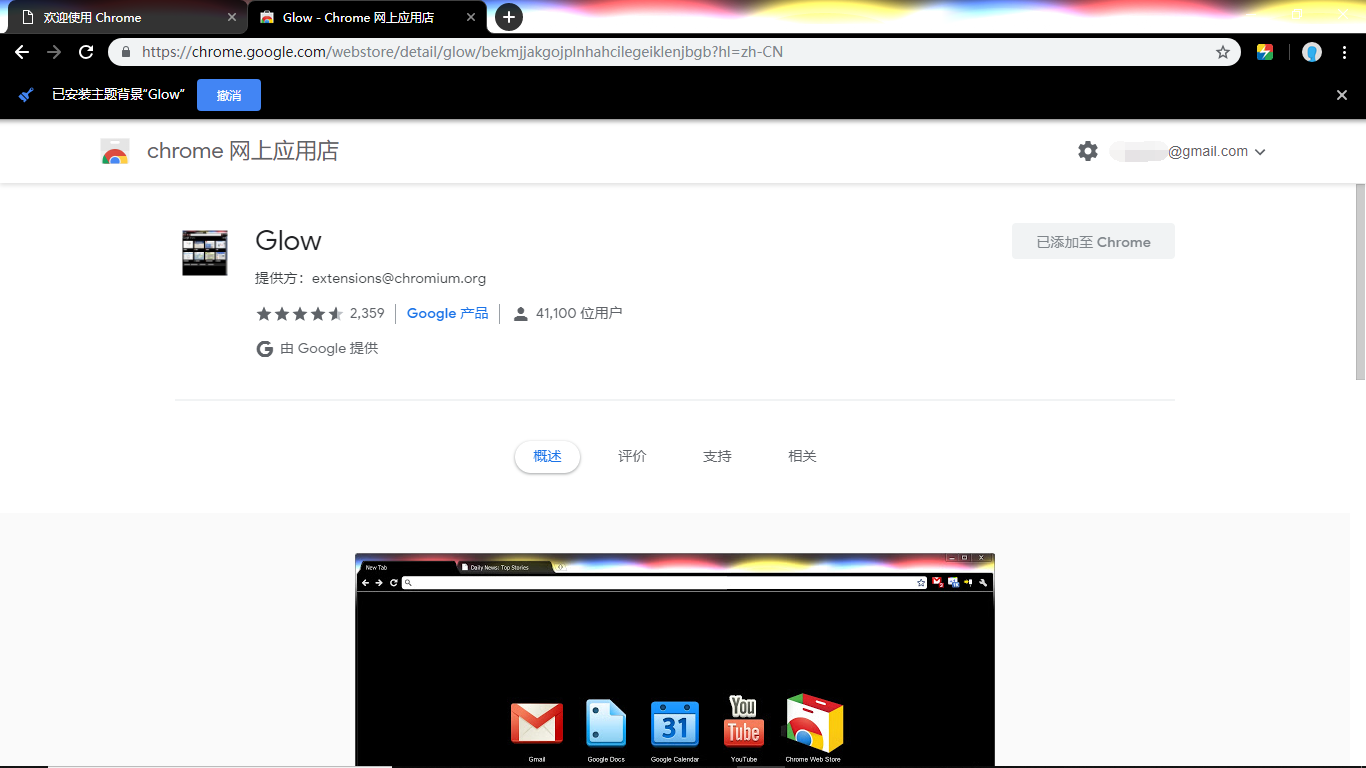Viewport: 1366px width, 768px height.
Task: Open the Chrome three-dot menu
Action: [1344, 52]
